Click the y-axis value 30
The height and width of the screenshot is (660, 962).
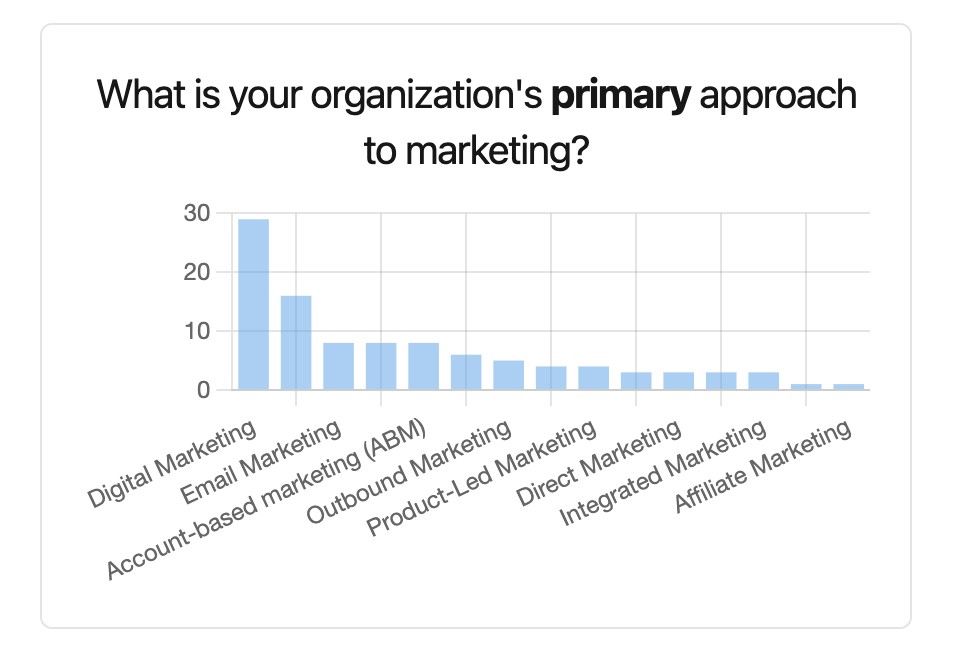[196, 213]
